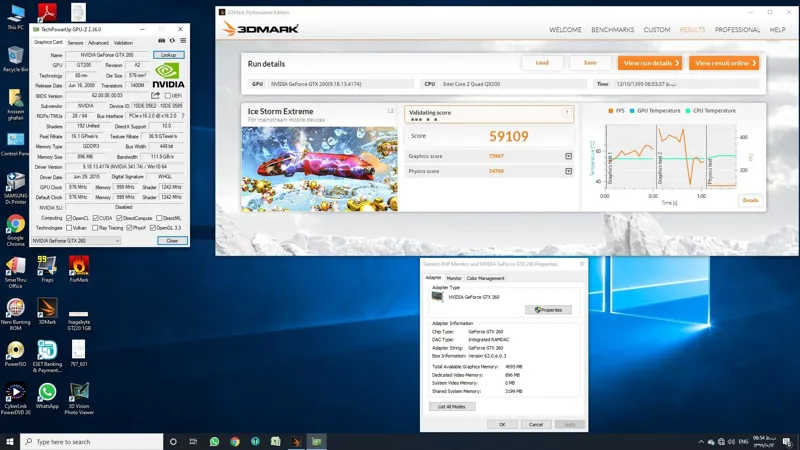Expand the Physics score details

tap(568, 171)
